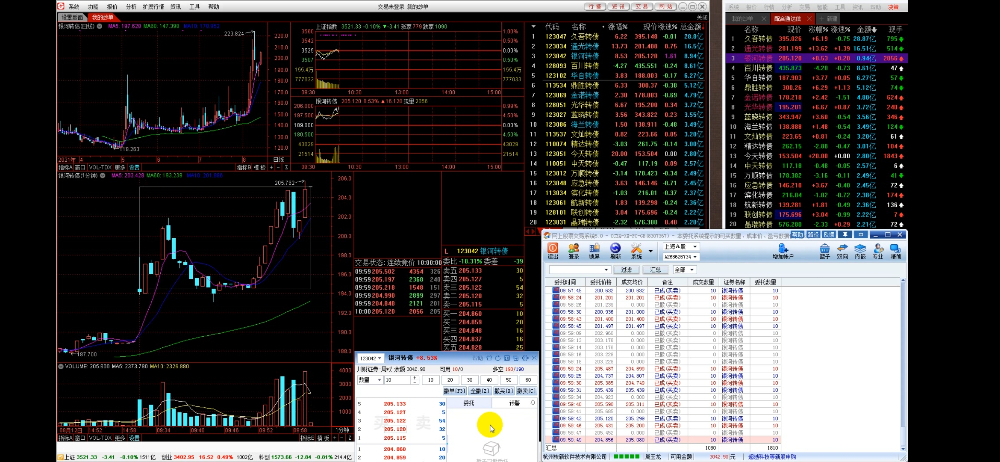The width and height of the screenshot is (1000, 462).
Task: Click the '网站' button at the top right of the main window
Action: 665,6
